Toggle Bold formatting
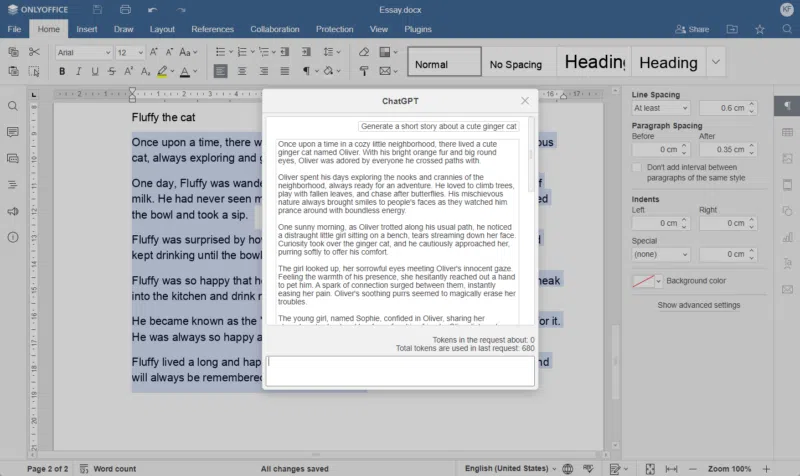 (62, 72)
